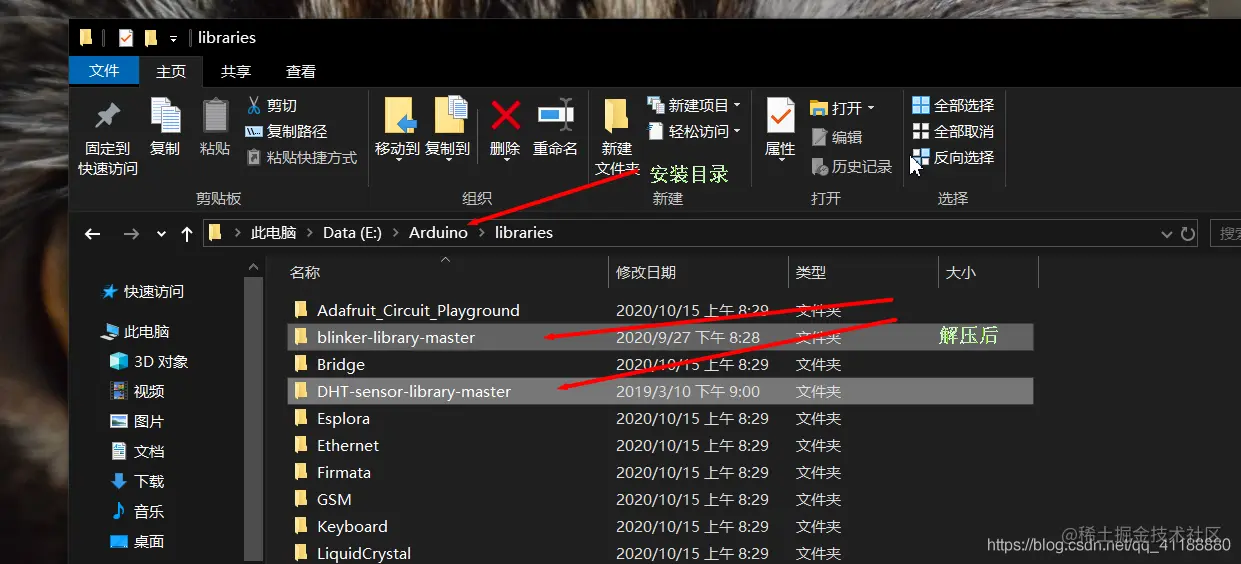This screenshot has width=1241, height=564.
Task: Click the Properties (属性) icon
Action: click(x=780, y=116)
